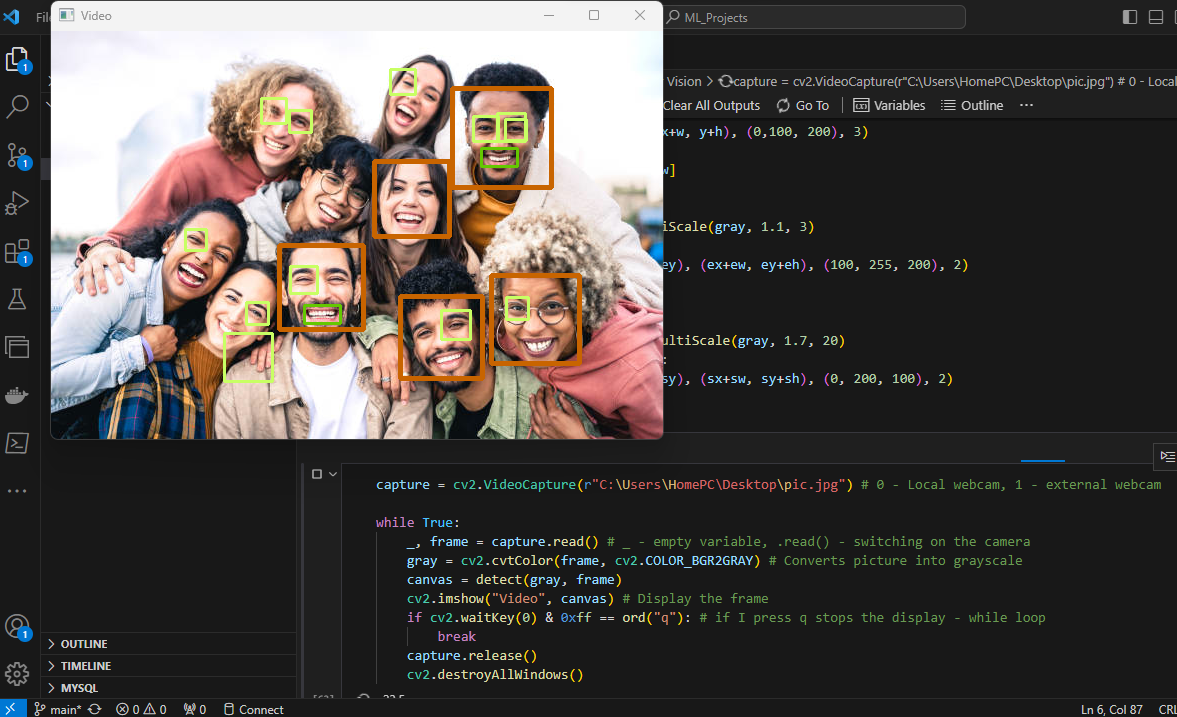Open the Manage gear settings
Image resolution: width=1177 pixels, height=717 pixels.
pos(17,673)
